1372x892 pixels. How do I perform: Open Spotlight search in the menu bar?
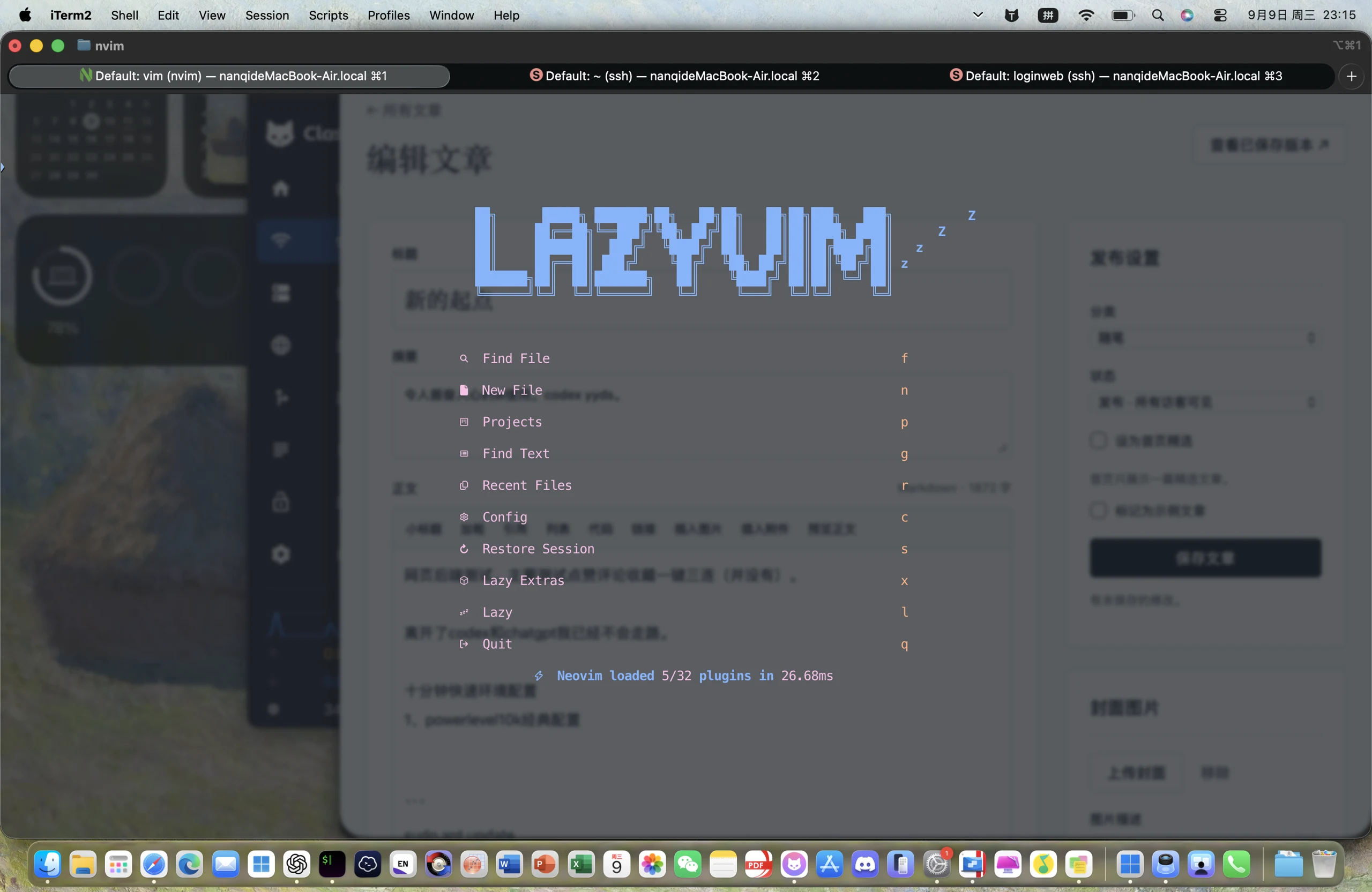click(1158, 15)
